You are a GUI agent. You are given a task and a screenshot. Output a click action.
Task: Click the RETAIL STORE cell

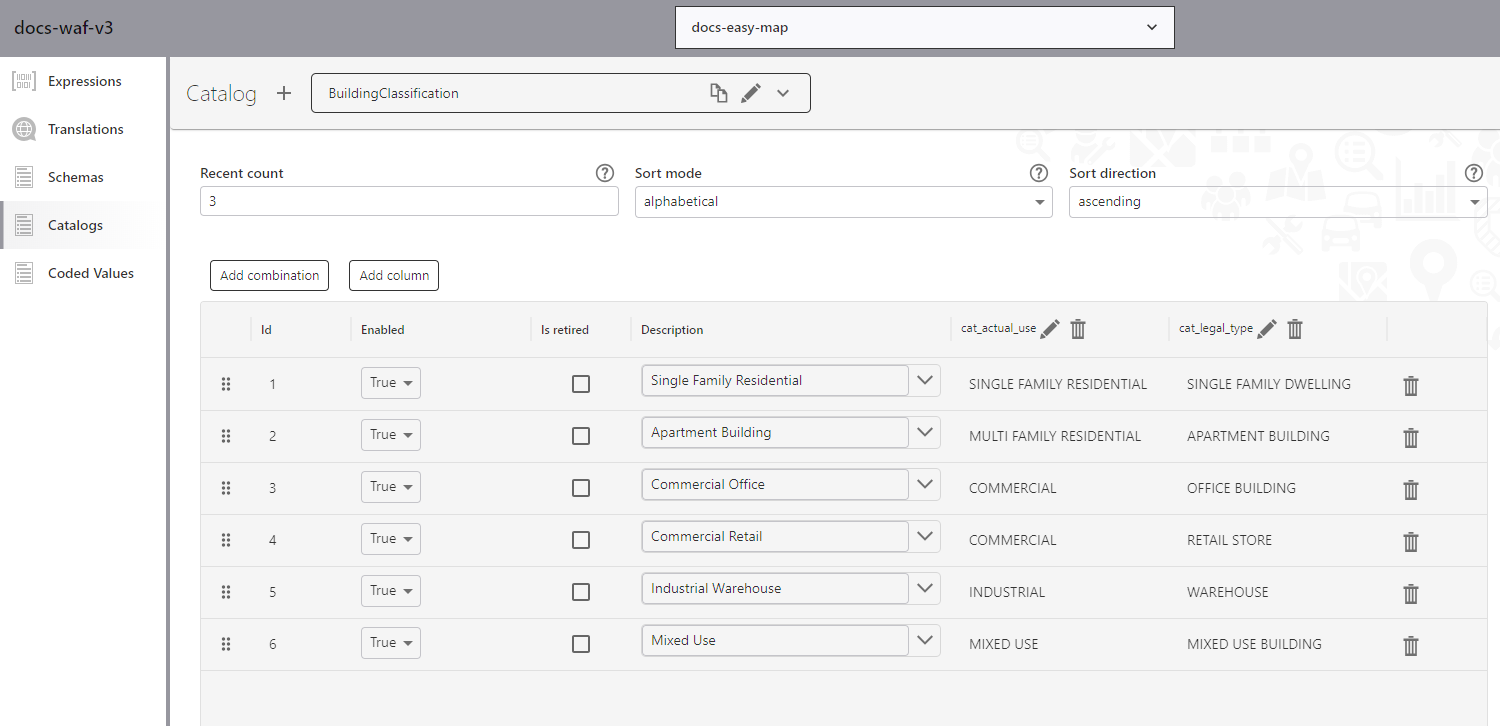(x=1229, y=540)
